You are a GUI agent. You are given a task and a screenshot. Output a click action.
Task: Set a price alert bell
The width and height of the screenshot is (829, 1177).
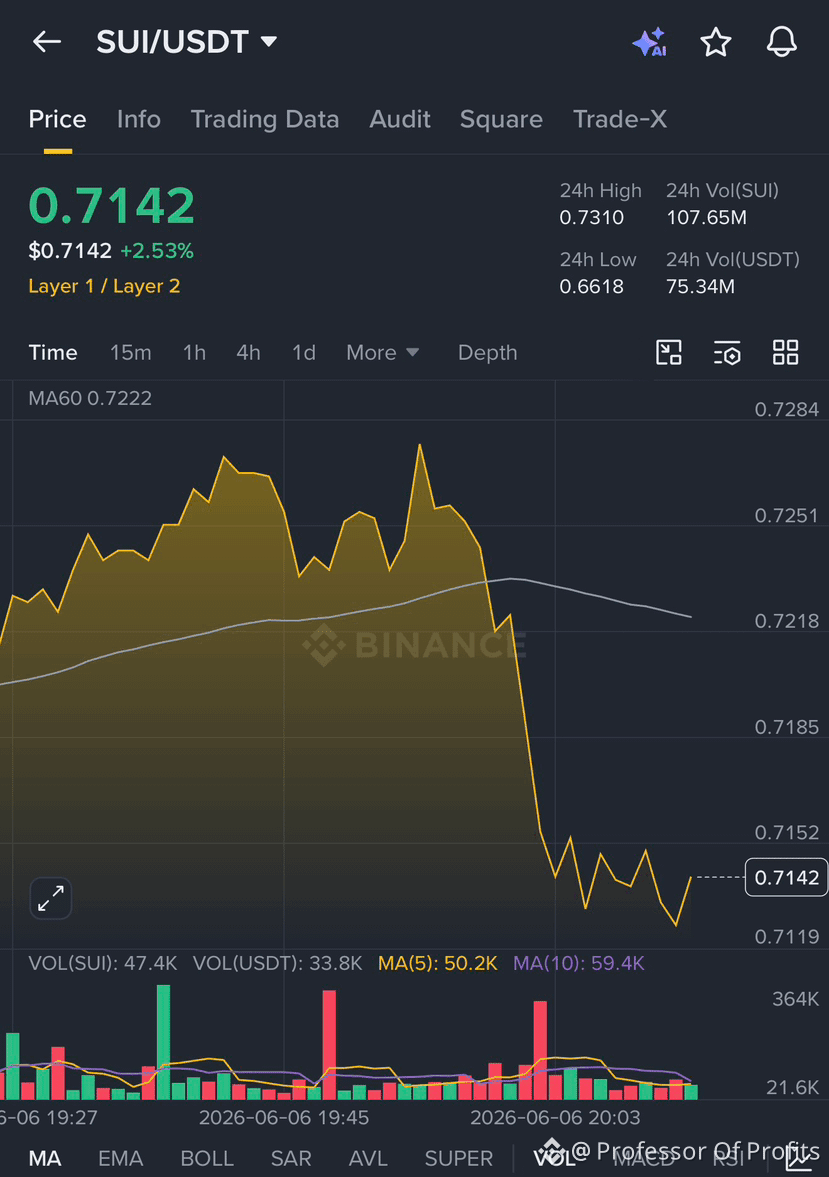point(782,42)
